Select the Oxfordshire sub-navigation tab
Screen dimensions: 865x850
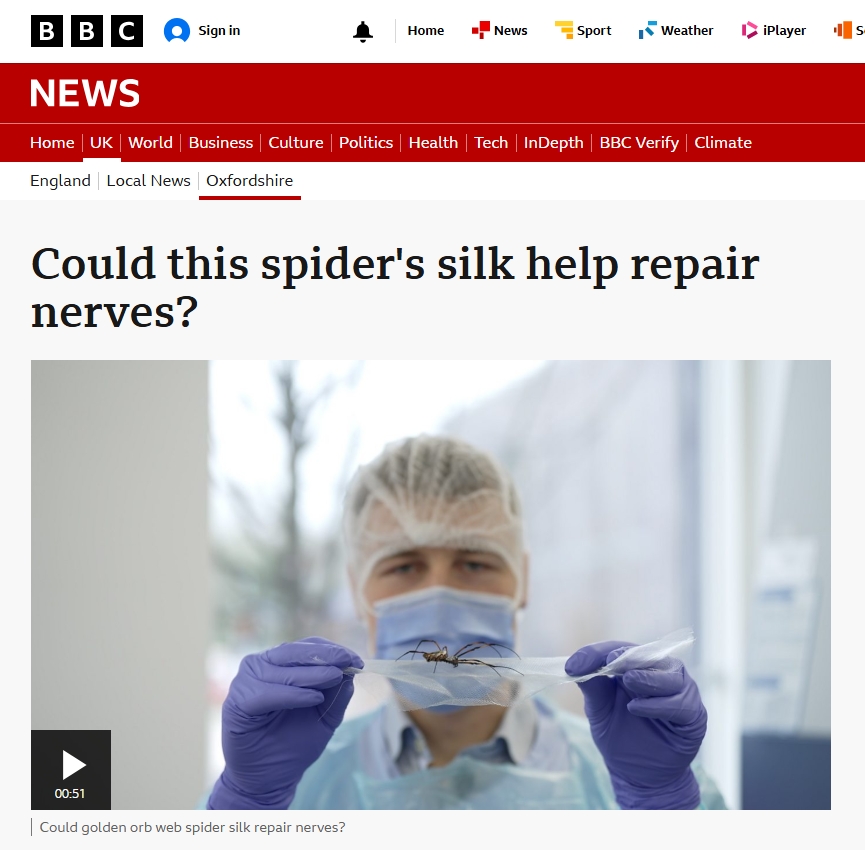(x=249, y=181)
